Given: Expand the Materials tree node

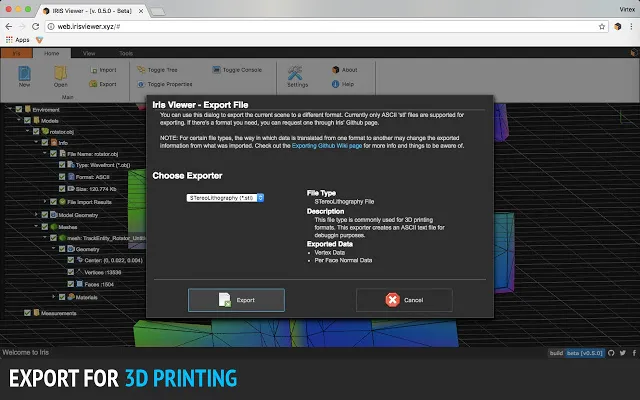Looking at the screenshot, I should 53,297.
